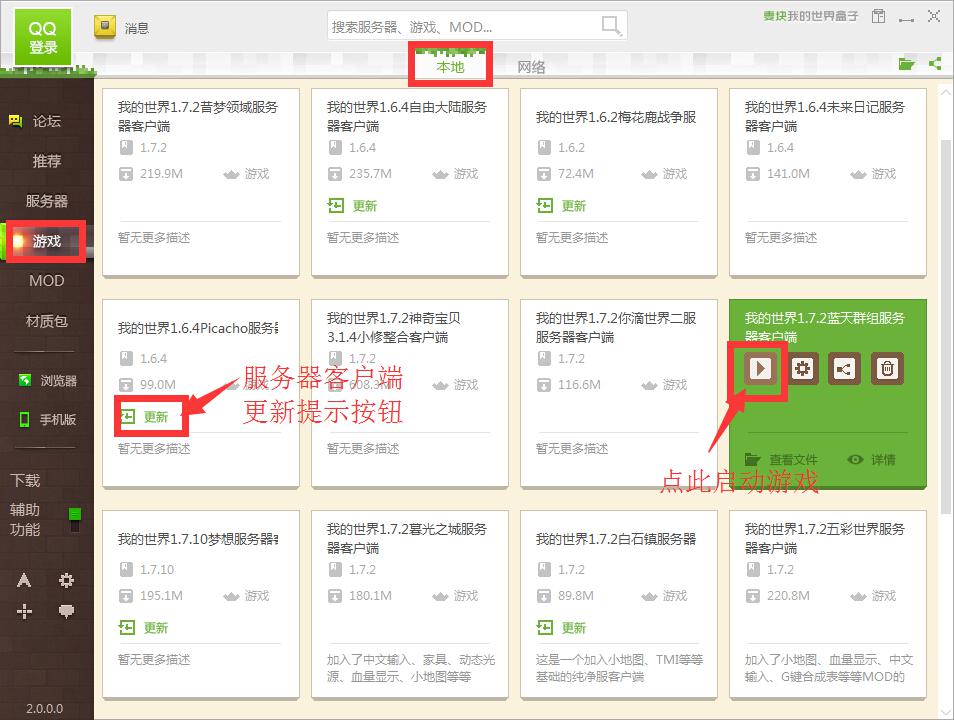The image size is (954, 720).
Task: Open the 推荐 sidebar item
Action: tap(47, 161)
